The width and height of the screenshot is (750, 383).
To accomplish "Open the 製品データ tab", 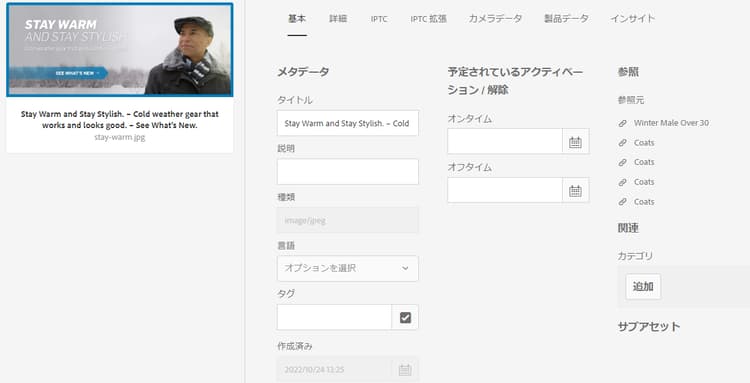I will tap(566, 19).
